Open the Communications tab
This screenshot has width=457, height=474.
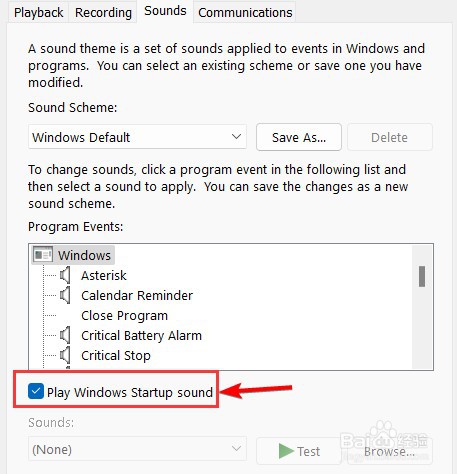(245, 12)
